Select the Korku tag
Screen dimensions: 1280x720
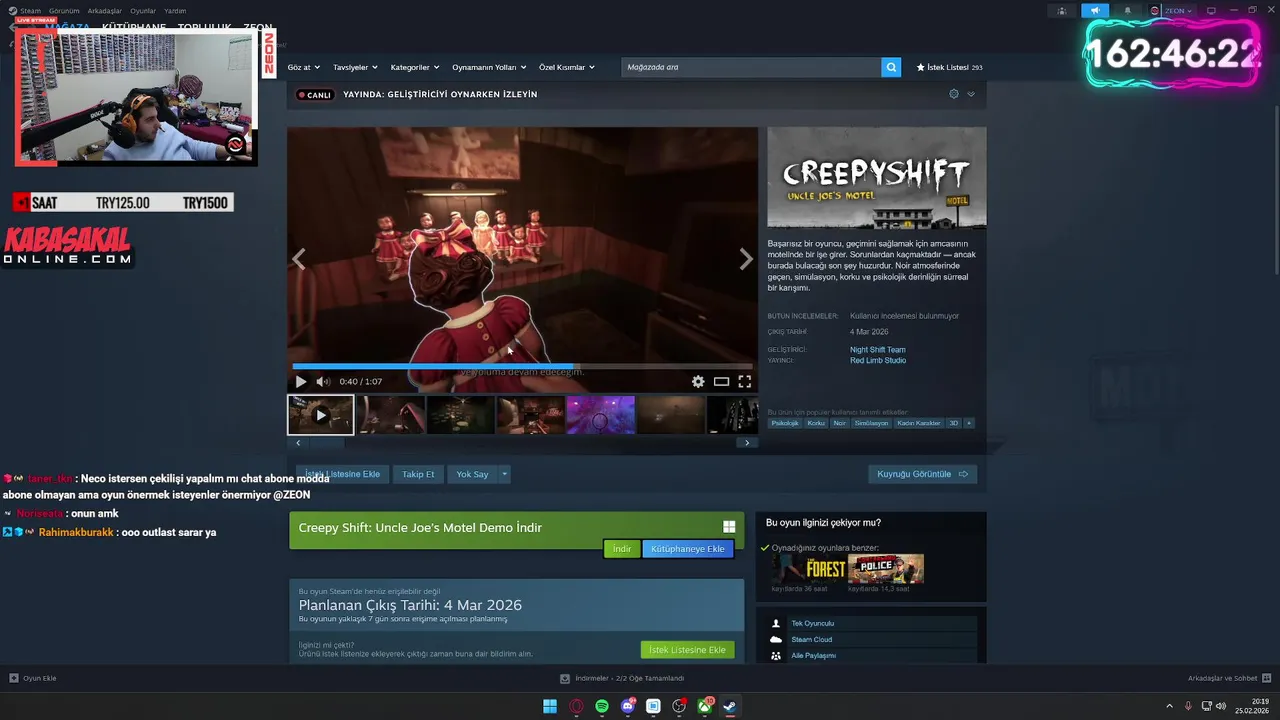point(816,423)
